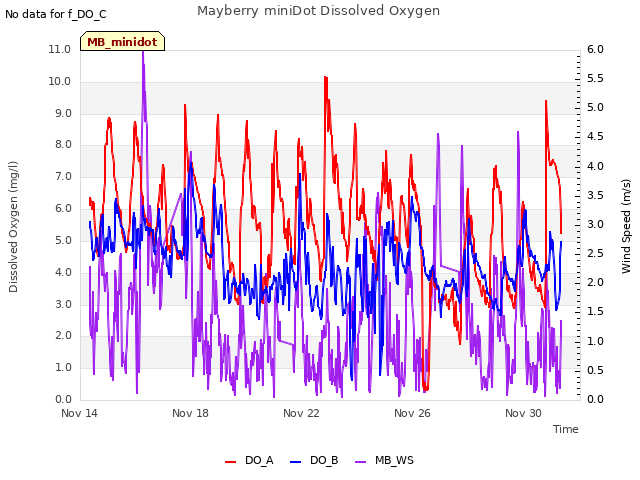The width and height of the screenshot is (640, 480).
Task: Click the 2.0 left axis value on dissolved oxygen scale
Action: coord(64,336)
